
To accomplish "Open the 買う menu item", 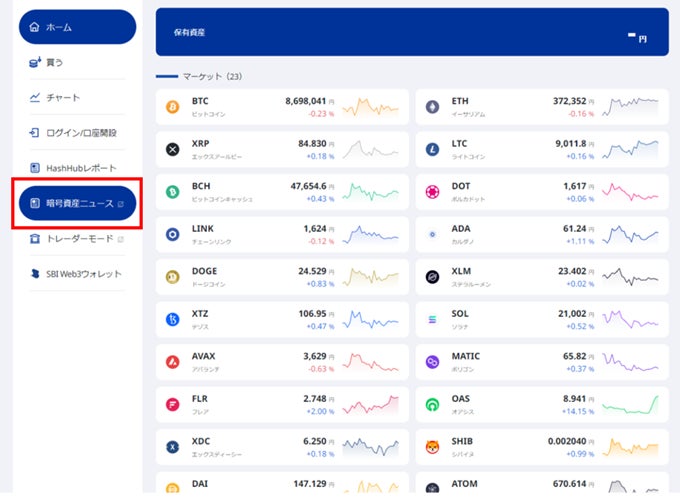I will point(77,62).
